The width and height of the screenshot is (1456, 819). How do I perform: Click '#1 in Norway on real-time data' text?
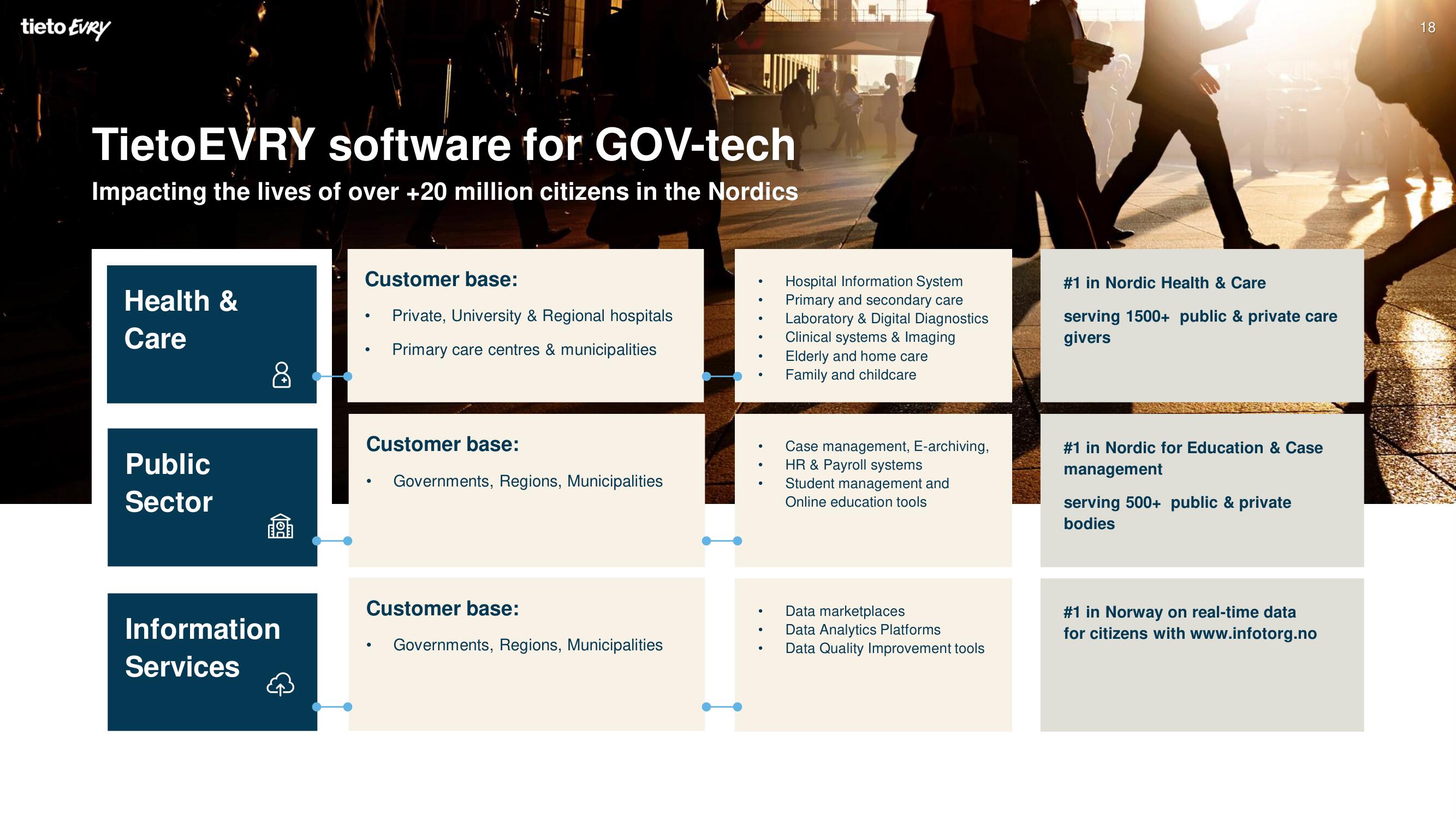[1179, 612]
